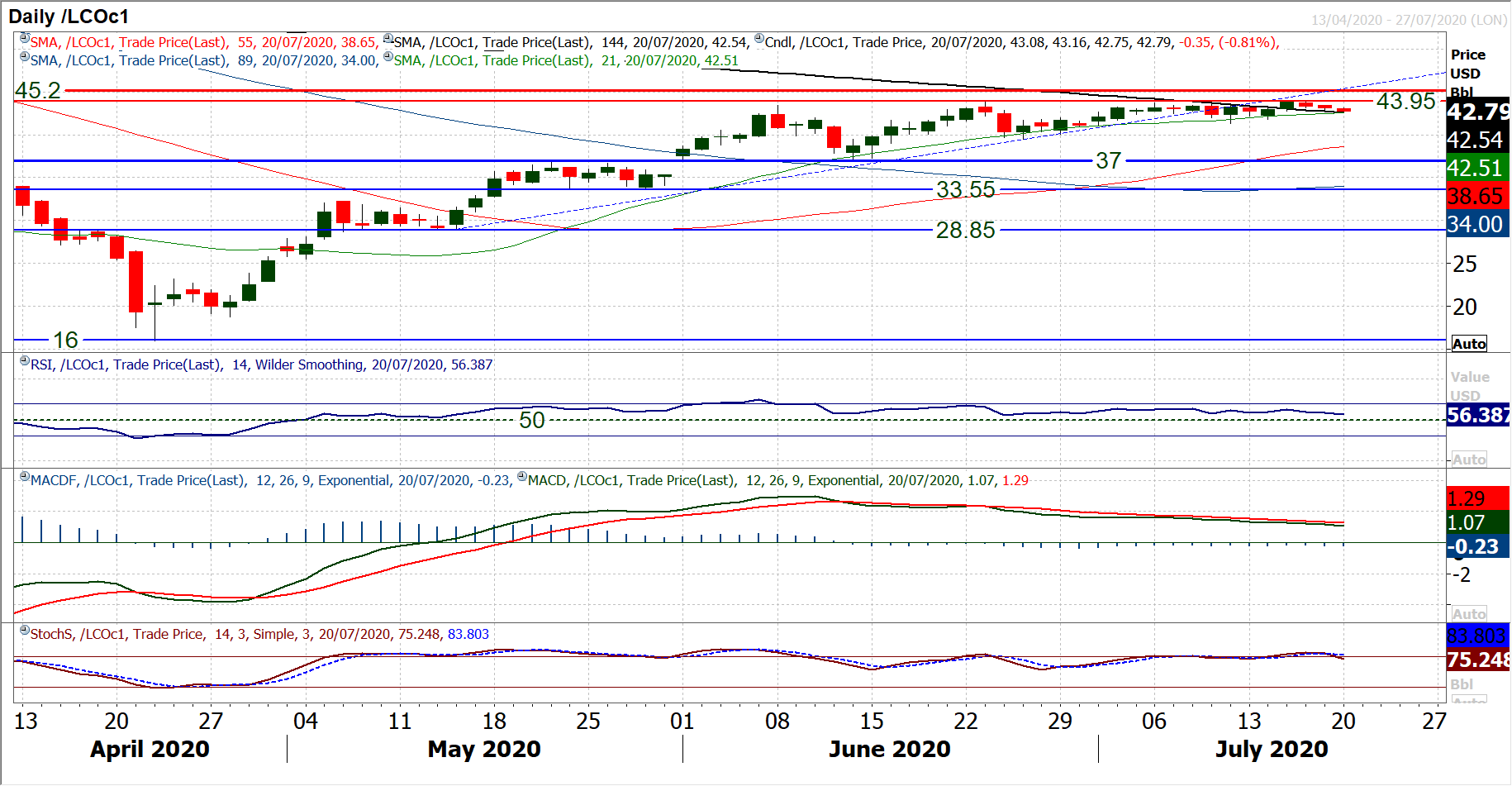This screenshot has height=786, width=1512.
Task: Click the 25 price axis tick
Action: 1465,264
